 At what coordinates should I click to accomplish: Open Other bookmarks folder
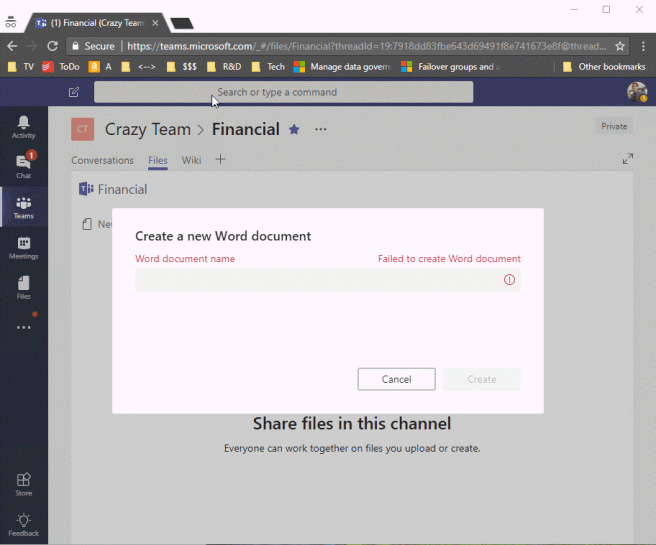604,67
